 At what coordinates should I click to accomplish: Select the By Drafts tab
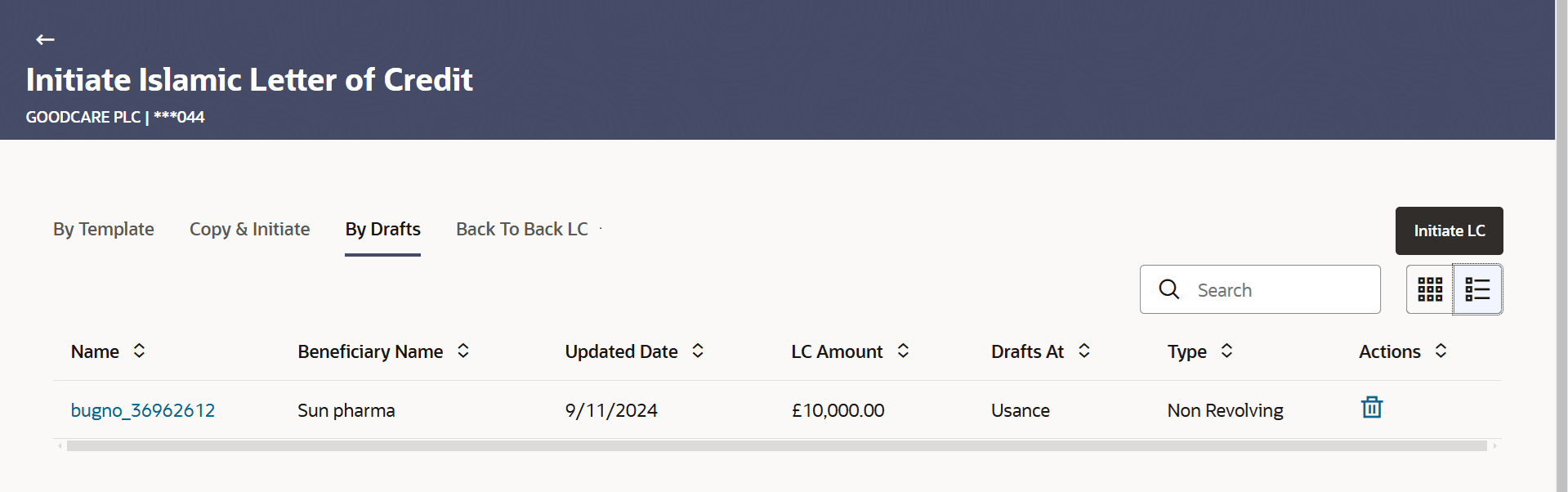tap(383, 230)
